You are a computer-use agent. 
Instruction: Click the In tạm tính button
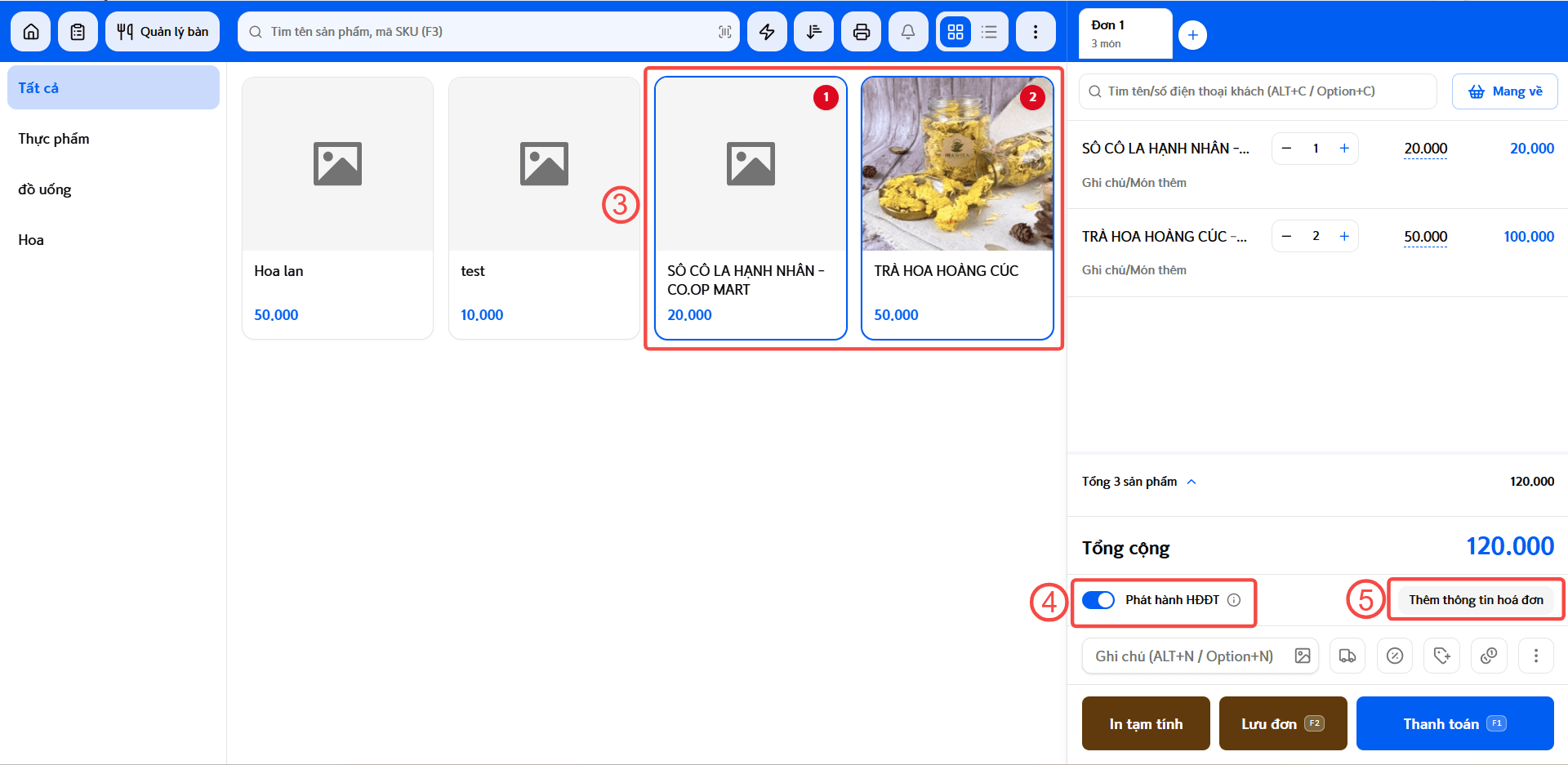pos(1146,723)
